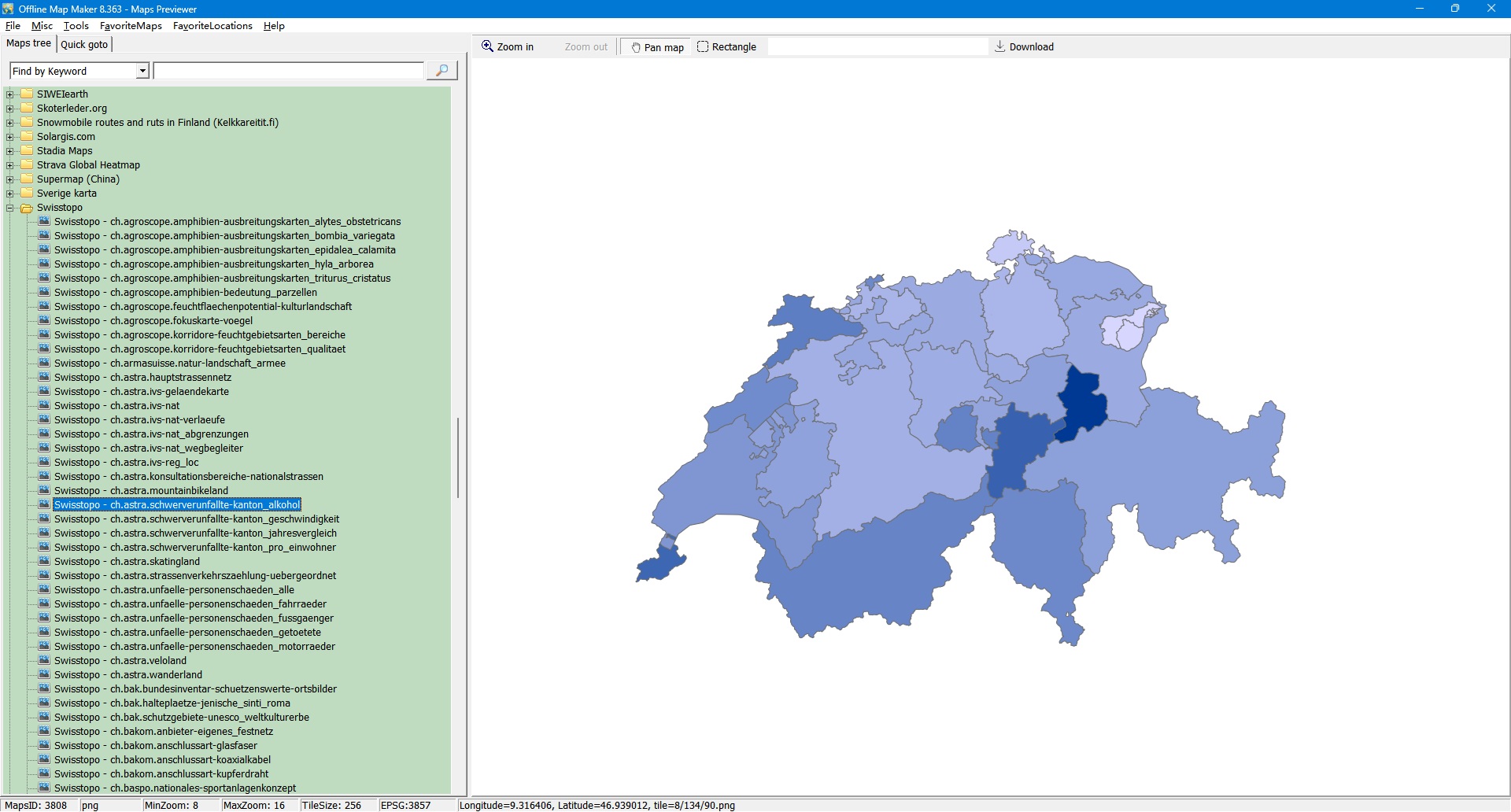Click the Swisstopo open folder icon
This screenshot has width=1511, height=812.
[27, 208]
